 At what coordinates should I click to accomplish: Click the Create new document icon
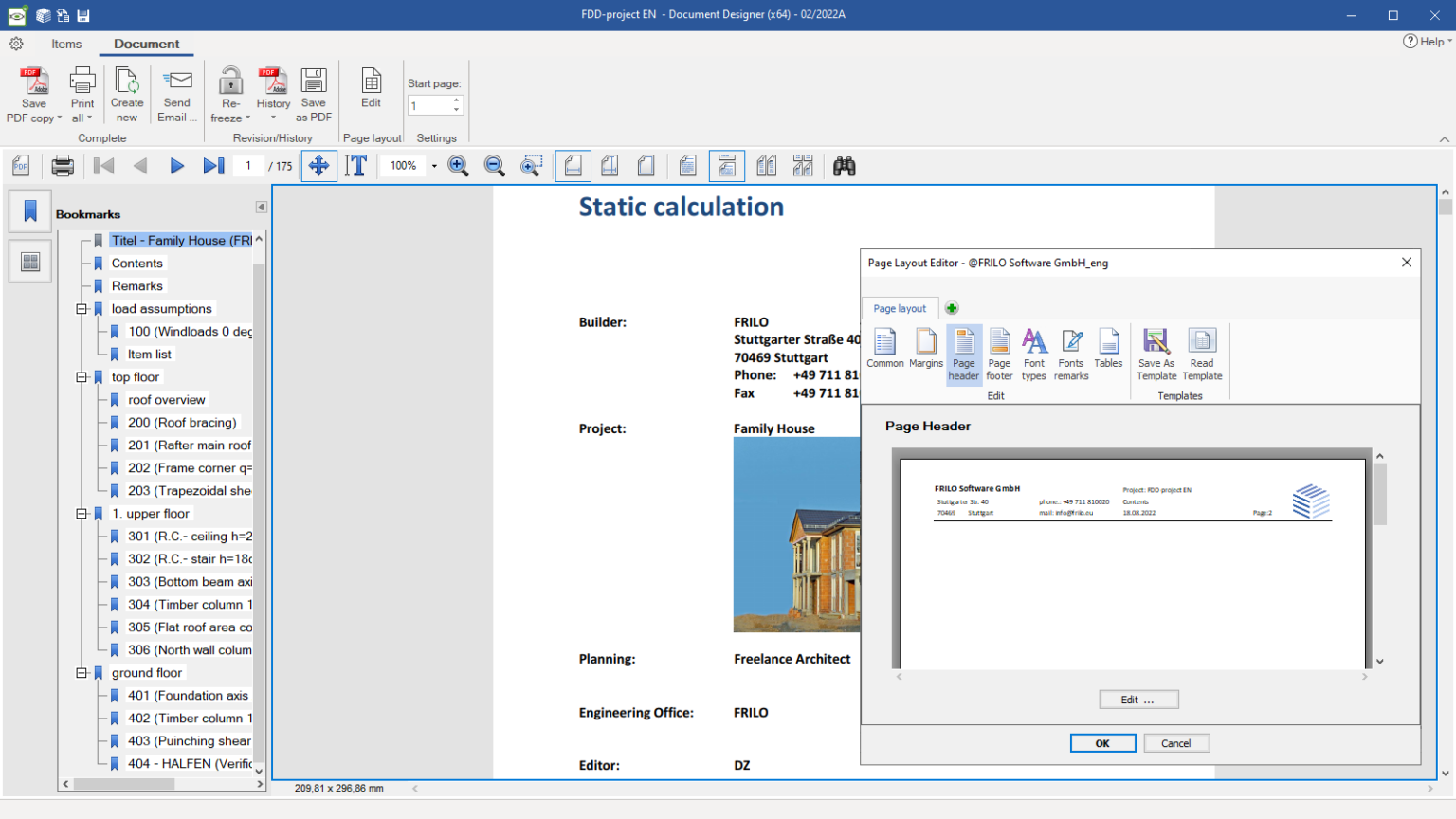[126, 92]
